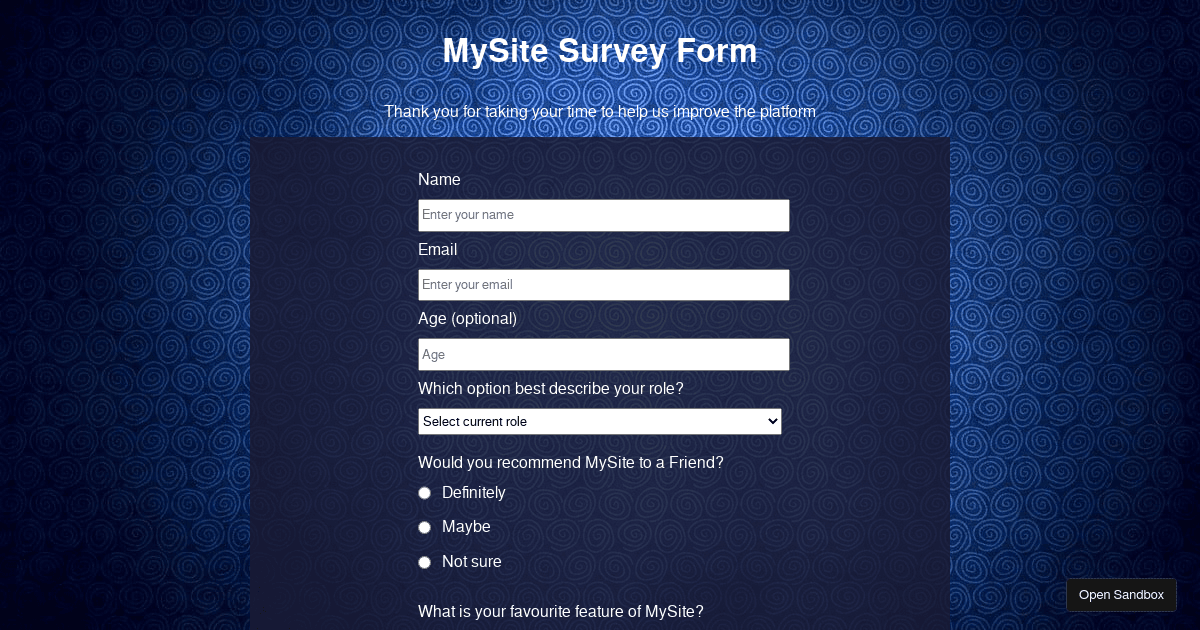
Task: Expand the Select current role combo box
Action: [x=600, y=421]
